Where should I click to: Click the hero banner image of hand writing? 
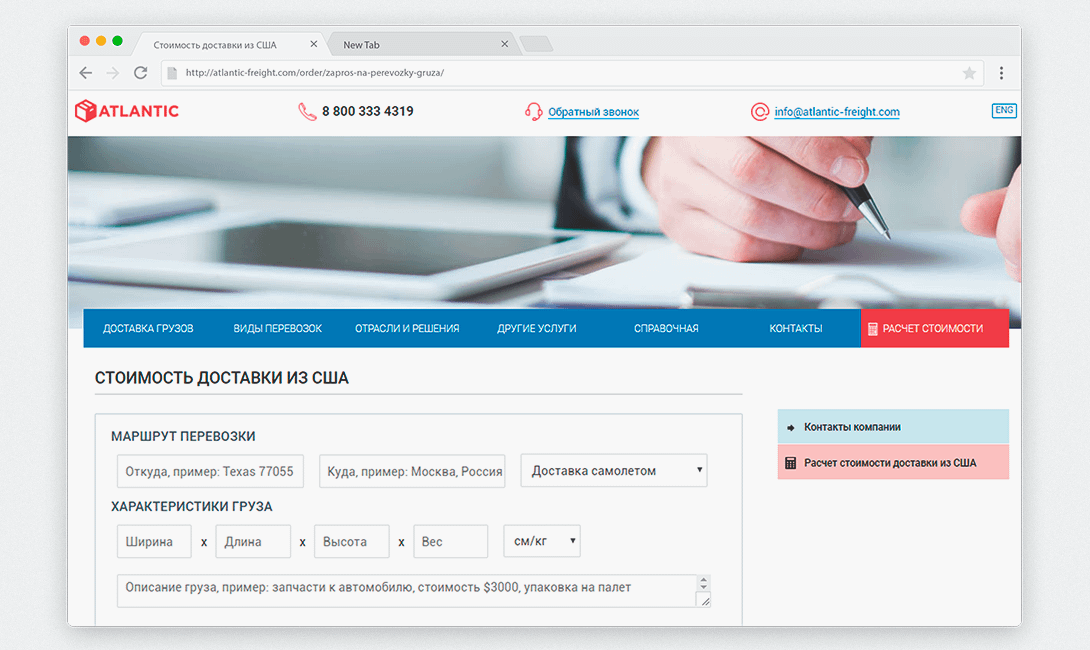(x=544, y=222)
